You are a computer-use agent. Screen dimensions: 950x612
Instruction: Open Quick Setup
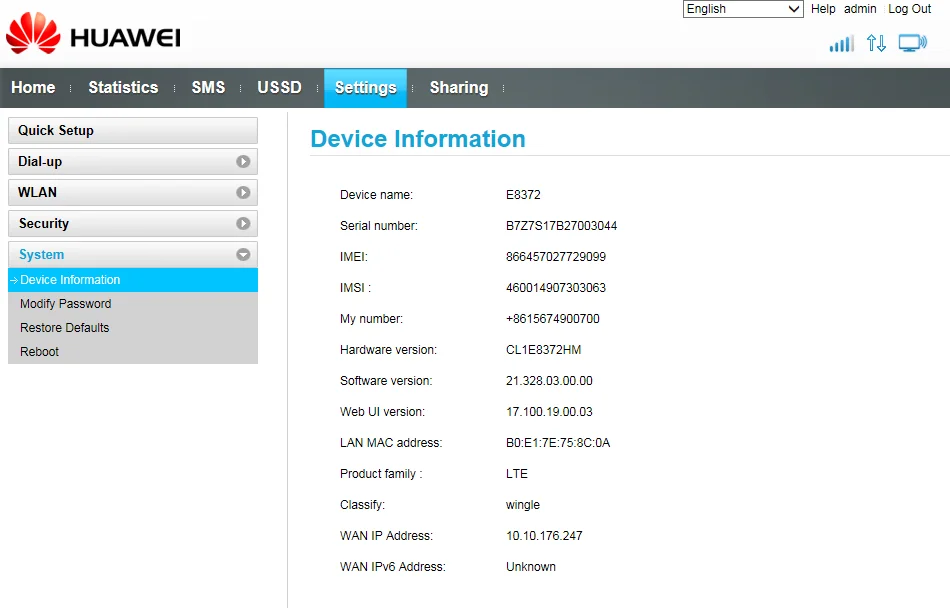[x=133, y=131]
